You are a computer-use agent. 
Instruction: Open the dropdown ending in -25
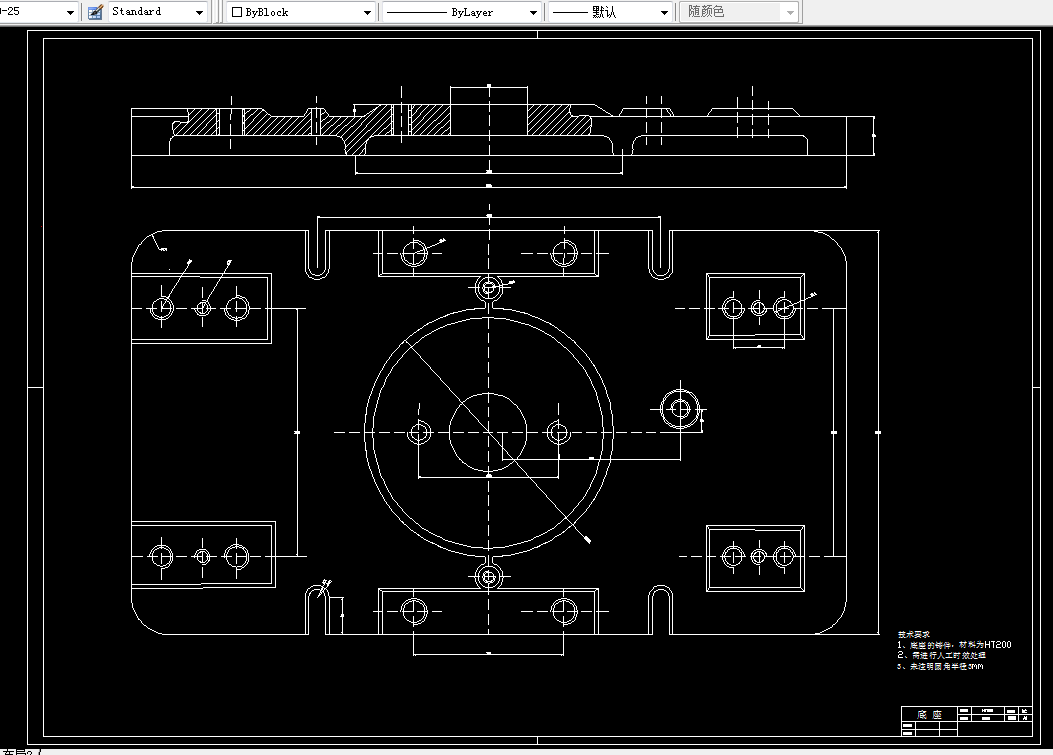point(38,12)
